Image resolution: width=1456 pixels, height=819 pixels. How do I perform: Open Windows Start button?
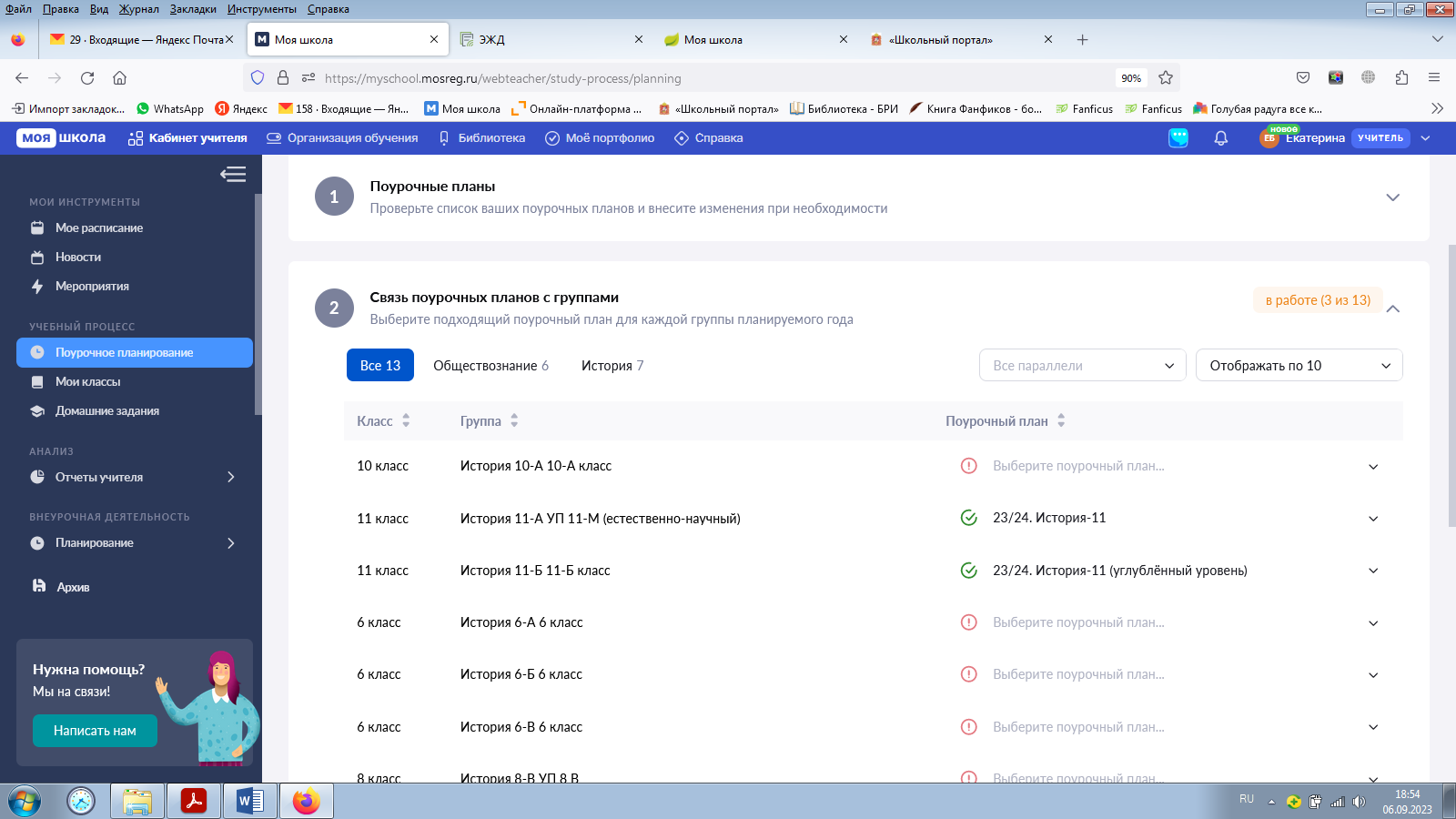click(25, 802)
